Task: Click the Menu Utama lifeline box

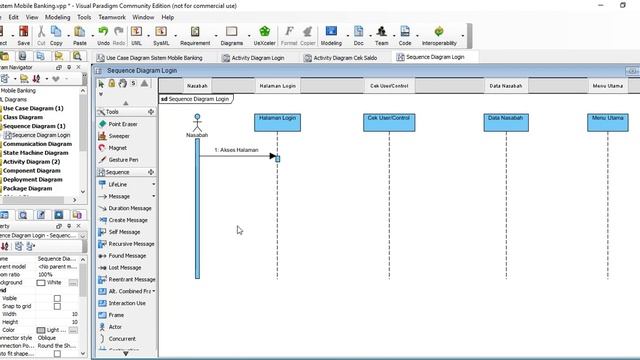Action: pyautogui.click(x=608, y=122)
